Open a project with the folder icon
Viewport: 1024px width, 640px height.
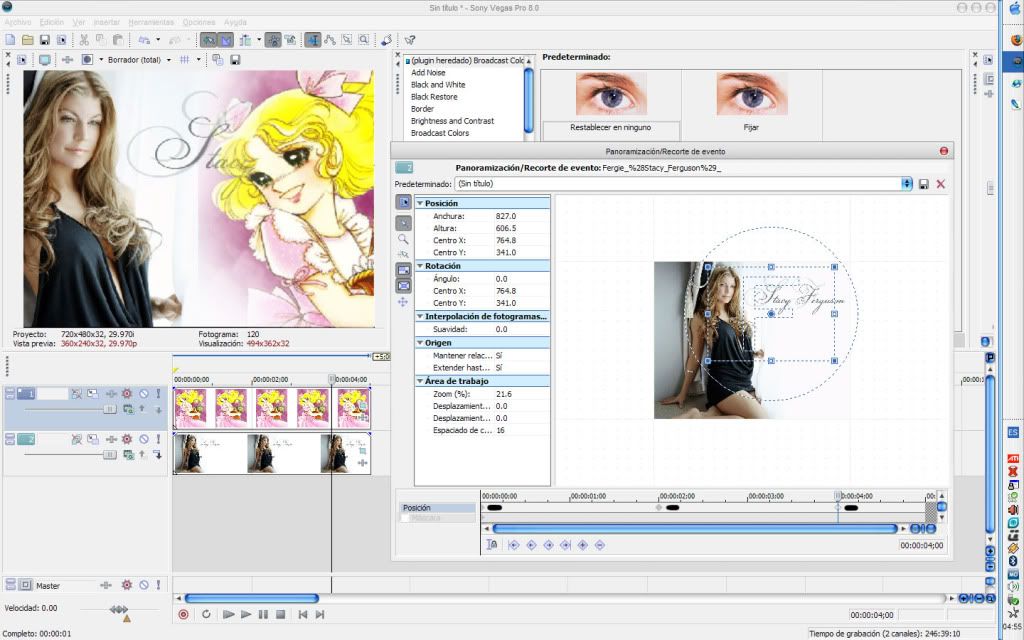click(x=27, y=40)
